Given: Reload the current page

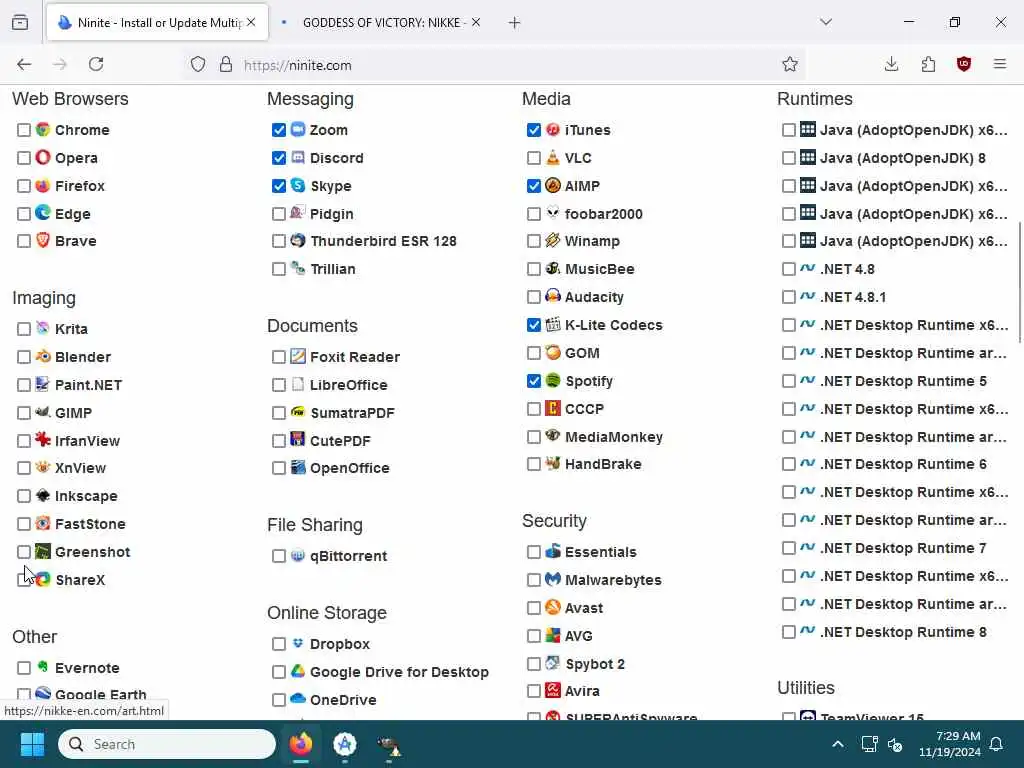Looking at the screenshot, I should pos(96,64).
